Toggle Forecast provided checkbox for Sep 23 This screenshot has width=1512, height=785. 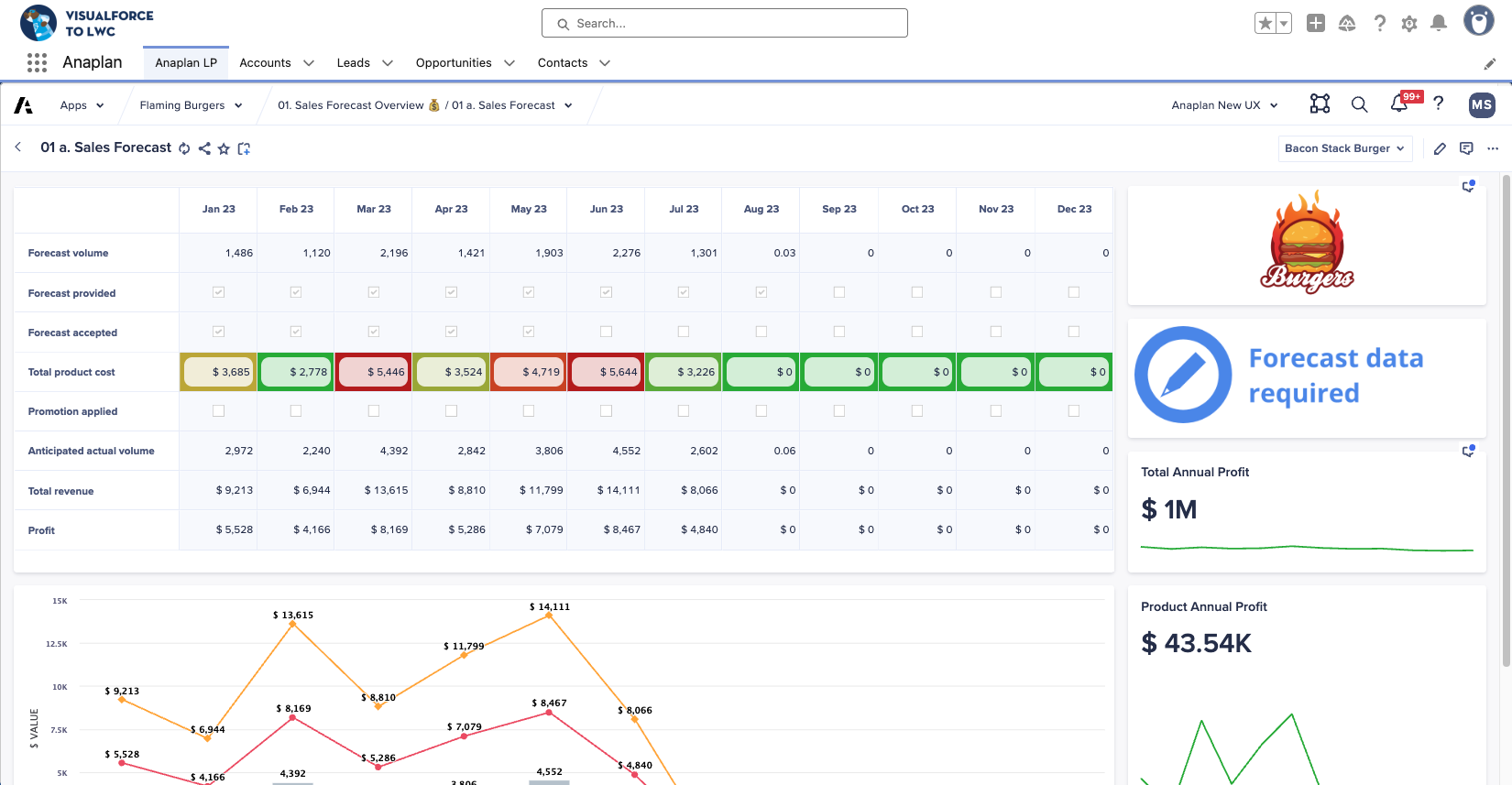839,292
